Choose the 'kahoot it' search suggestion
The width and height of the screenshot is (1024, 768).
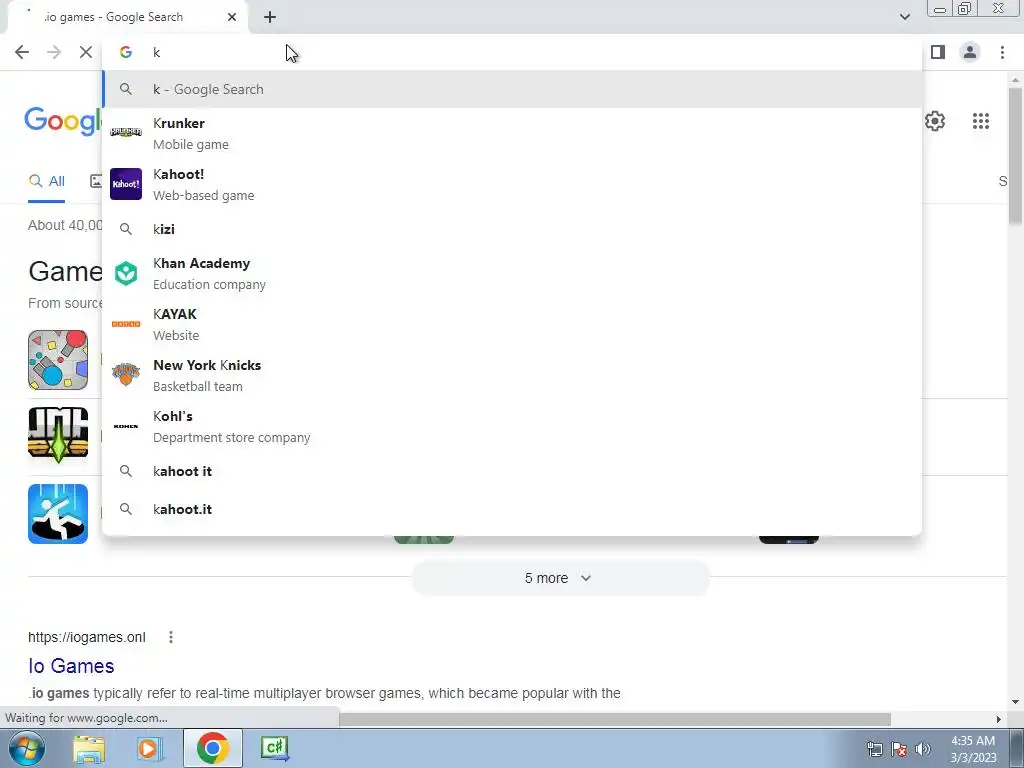point(512,472)
